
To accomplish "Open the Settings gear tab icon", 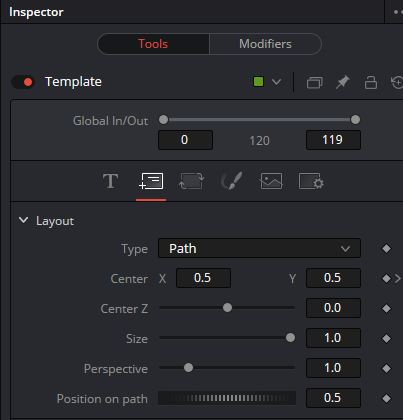I will click(x=311, y=181).
